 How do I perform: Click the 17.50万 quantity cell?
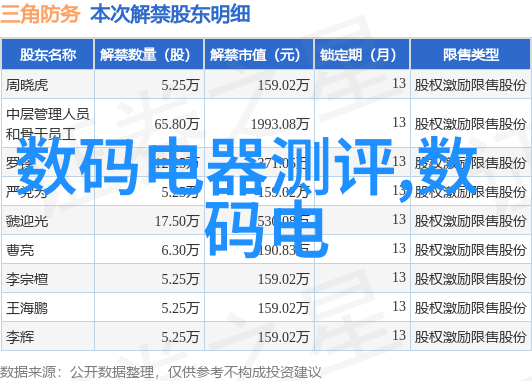[x=177, y=221]
